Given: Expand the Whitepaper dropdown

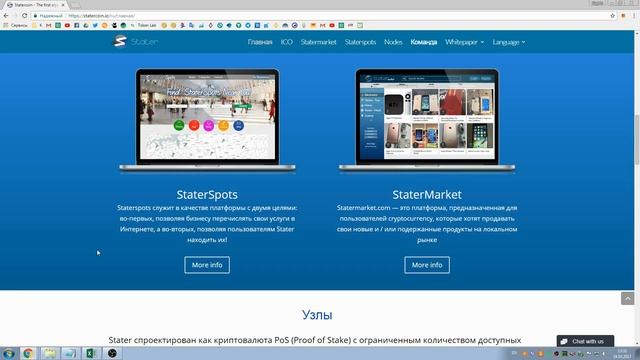Looking at the screenshot, I should [464, 42].
